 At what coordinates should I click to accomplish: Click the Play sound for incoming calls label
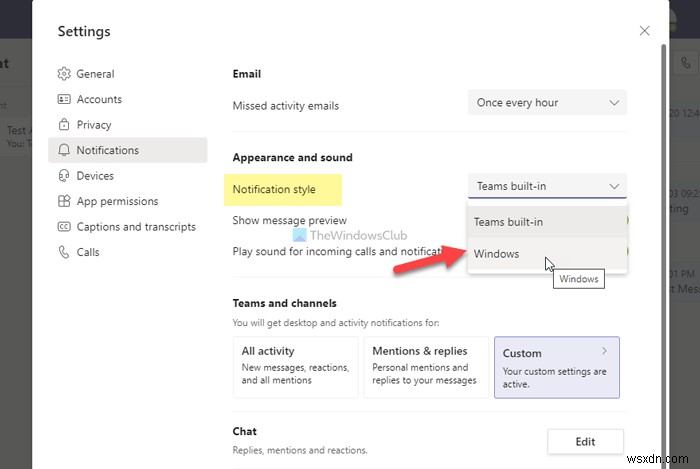(x=337, y=251)
